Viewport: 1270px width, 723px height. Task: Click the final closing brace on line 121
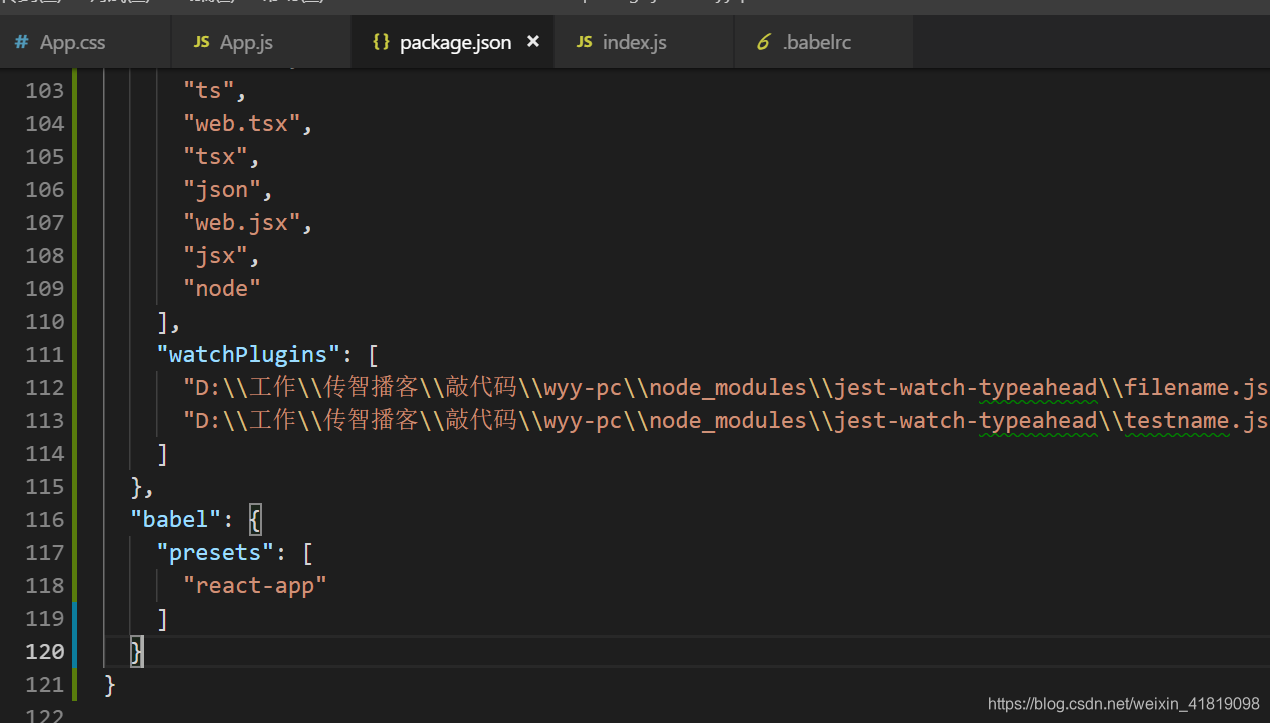coord(111,685)
